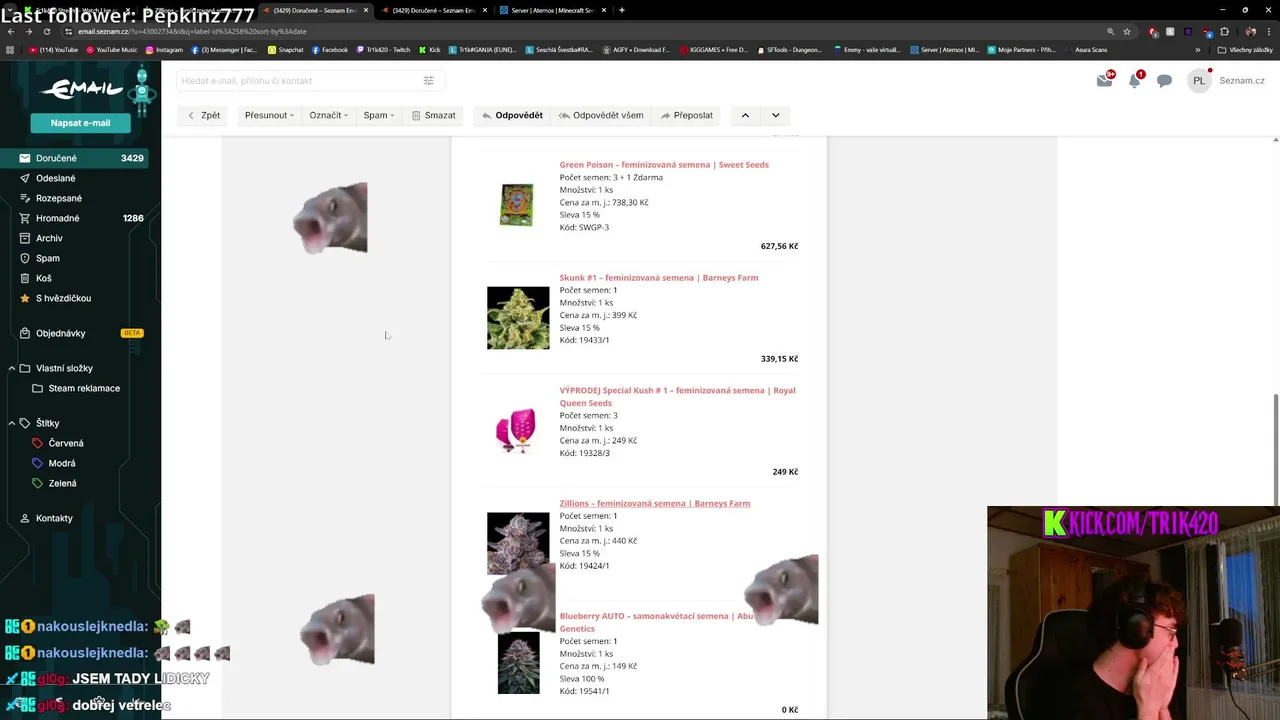Click Napsat e-mail compose button

click(80, 122)
